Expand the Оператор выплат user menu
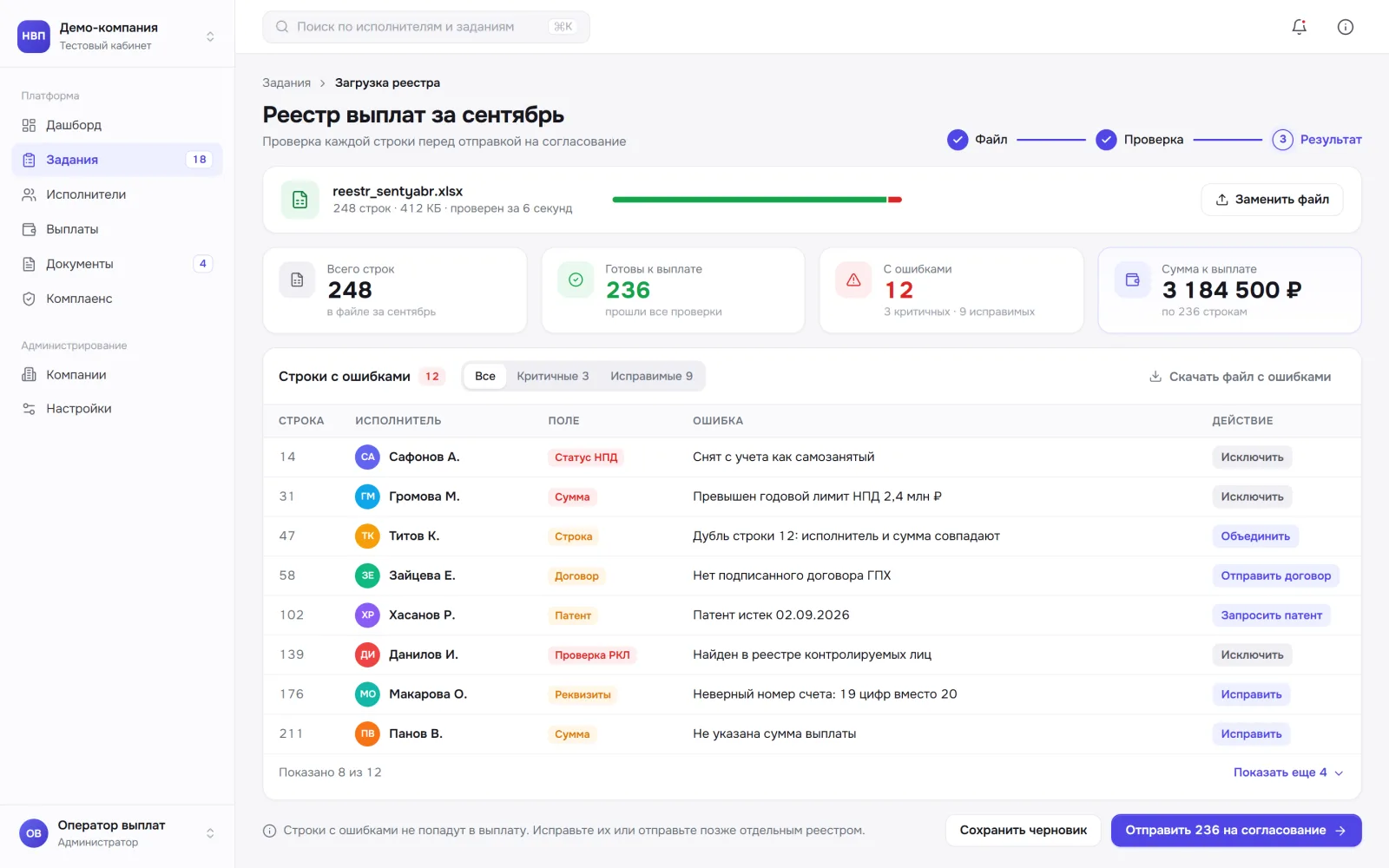 [x=210, y=833]
